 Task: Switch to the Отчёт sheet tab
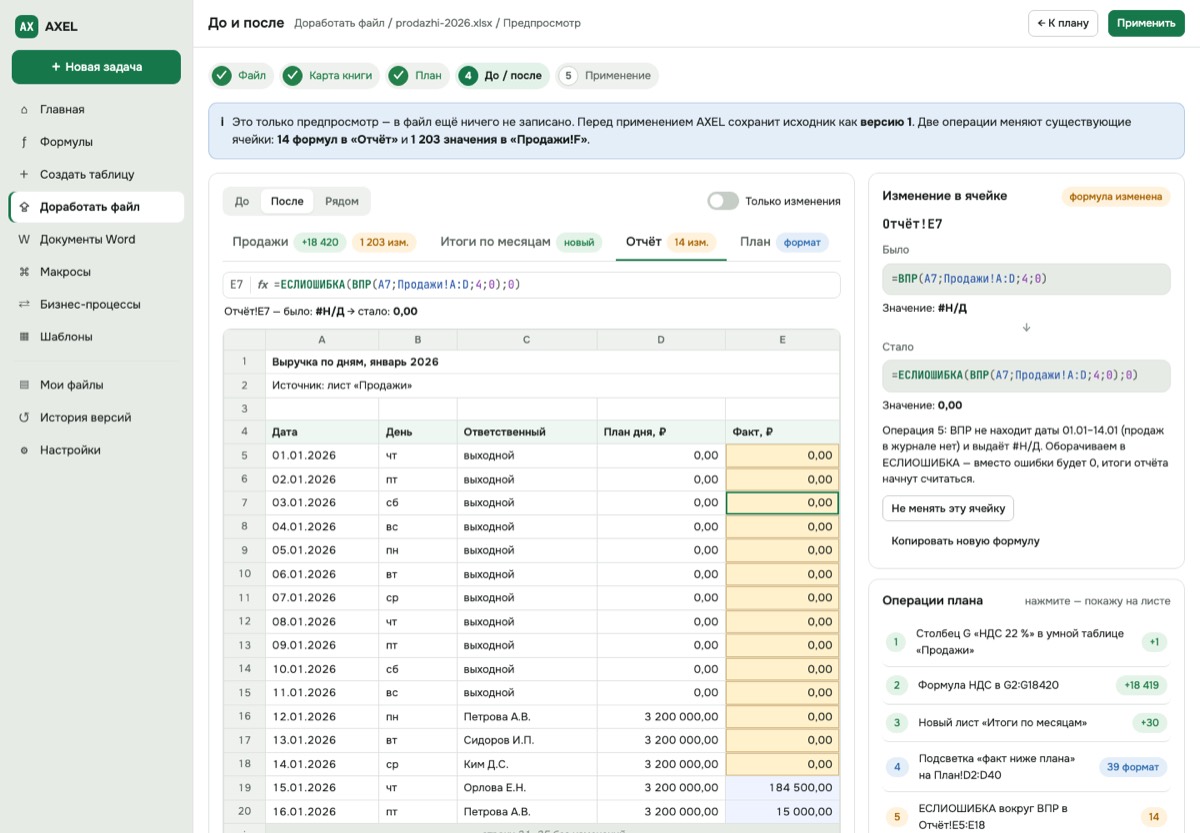coord(671,242)
